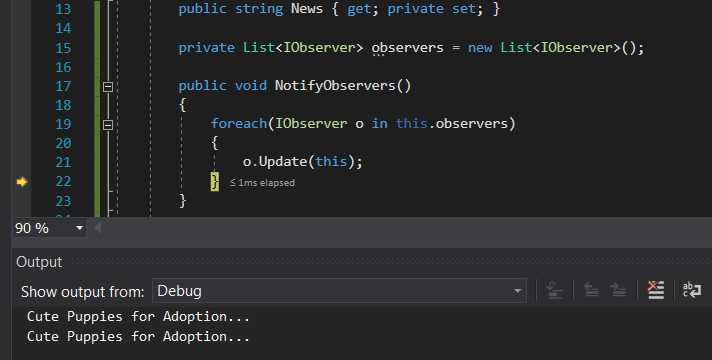Viewport: 712px width, 360px height.
Task: Click the highlighted closing brace on line 22
Action: pos(214,182)
